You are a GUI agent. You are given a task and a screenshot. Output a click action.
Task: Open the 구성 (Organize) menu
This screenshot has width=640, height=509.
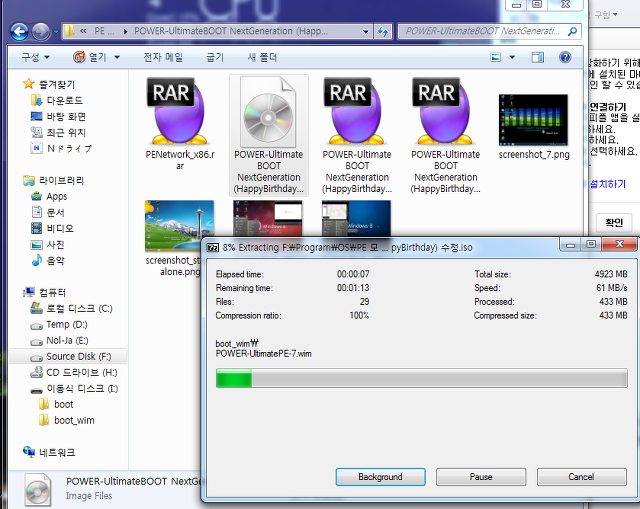[35, 57]
